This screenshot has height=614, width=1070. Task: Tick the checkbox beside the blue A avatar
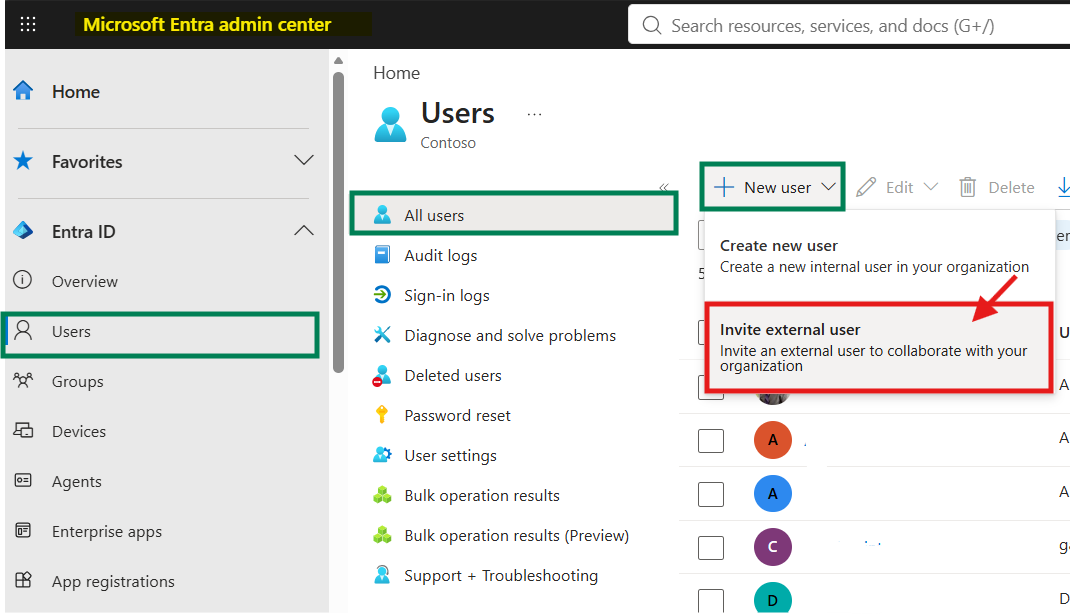[711, 494]
